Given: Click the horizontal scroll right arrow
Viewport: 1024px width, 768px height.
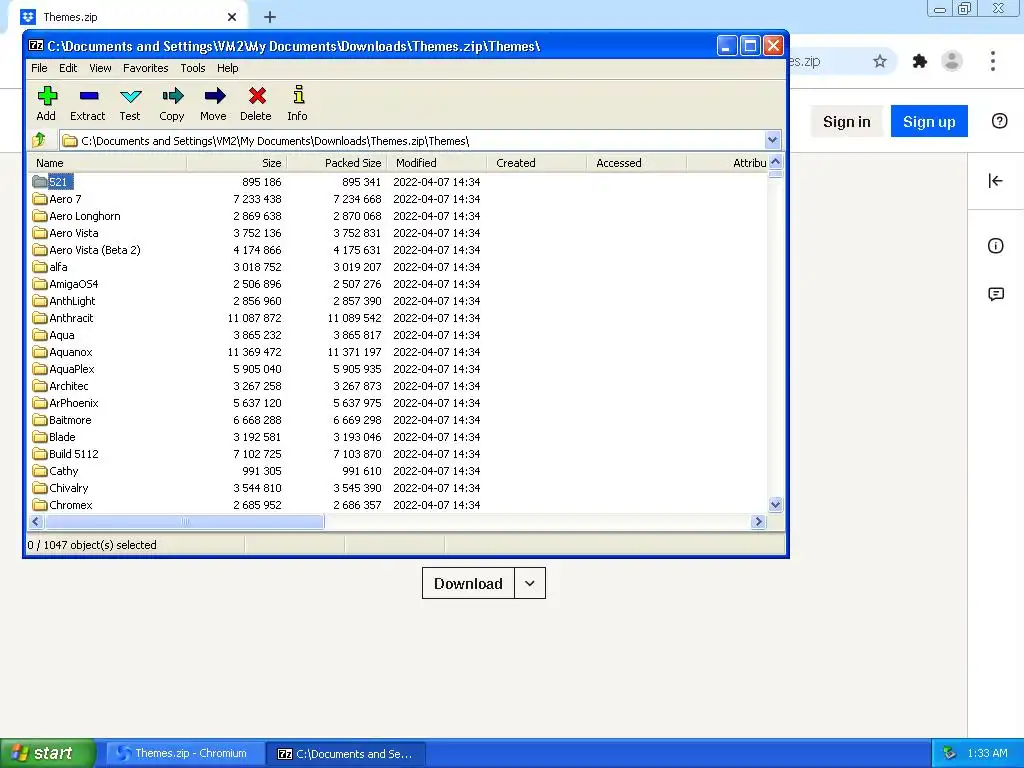Looking at the screenshot, I should 758,521.
